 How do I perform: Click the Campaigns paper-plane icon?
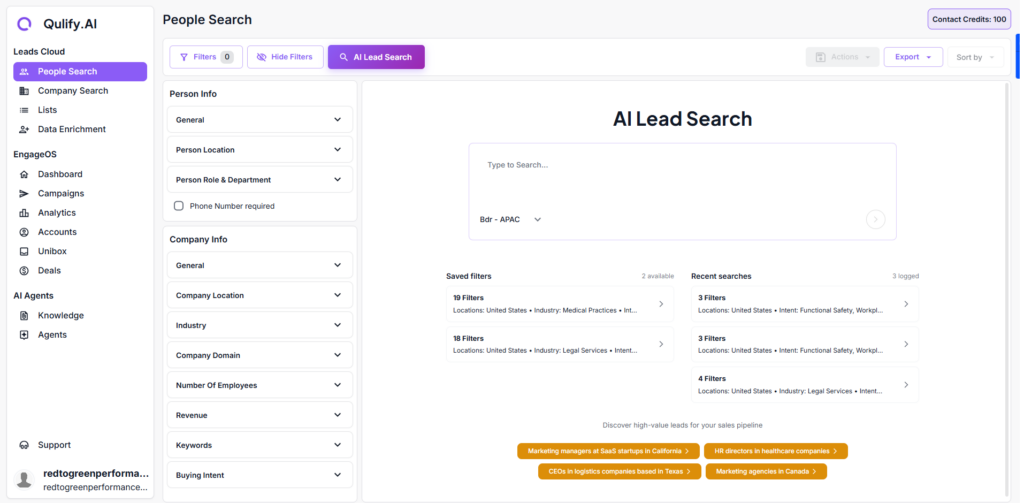[x=24, y=194]
